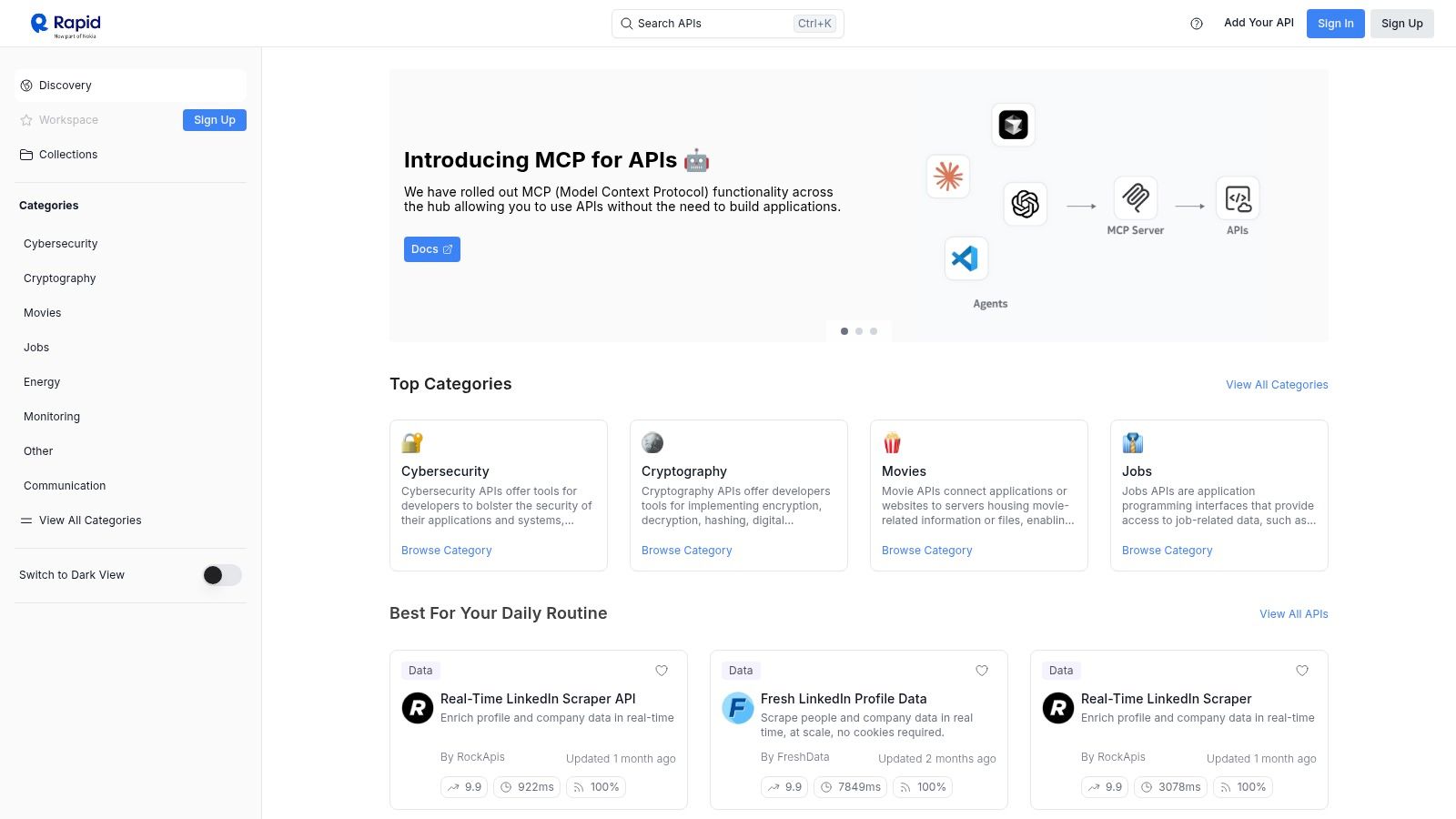Viewport: 1456px width, 819px height.
Task: Click Browse Category under Movies
Action: point(927,551)
